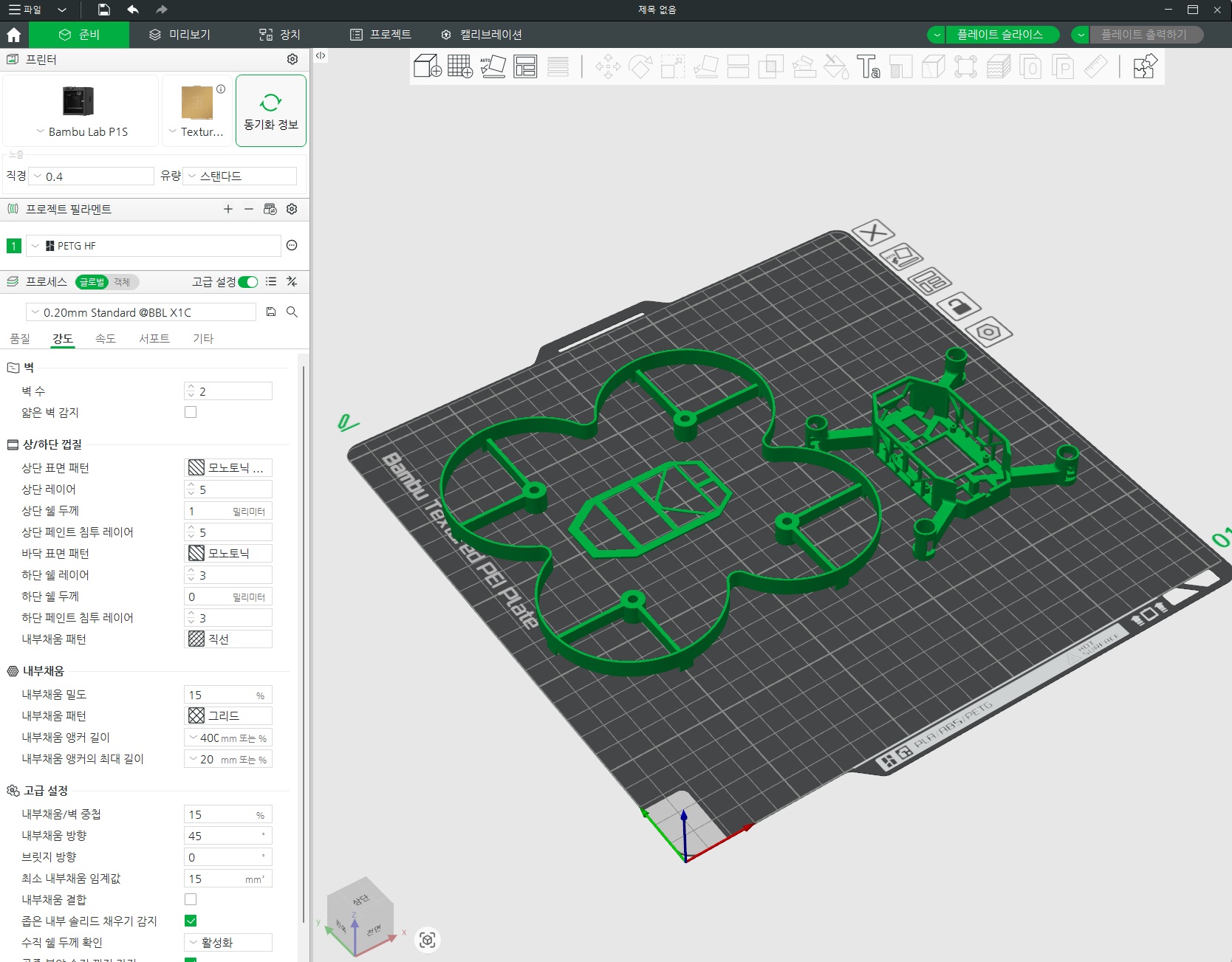Click the Arrange all objects icon

(525, 66)
